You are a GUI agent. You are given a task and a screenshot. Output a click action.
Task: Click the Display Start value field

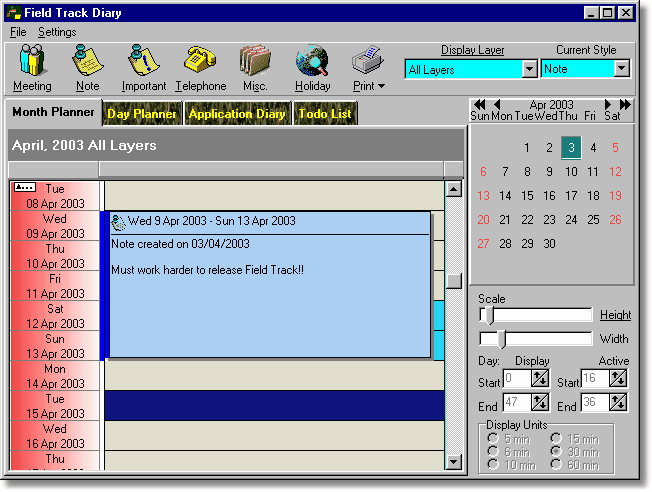tap(517, 378)
